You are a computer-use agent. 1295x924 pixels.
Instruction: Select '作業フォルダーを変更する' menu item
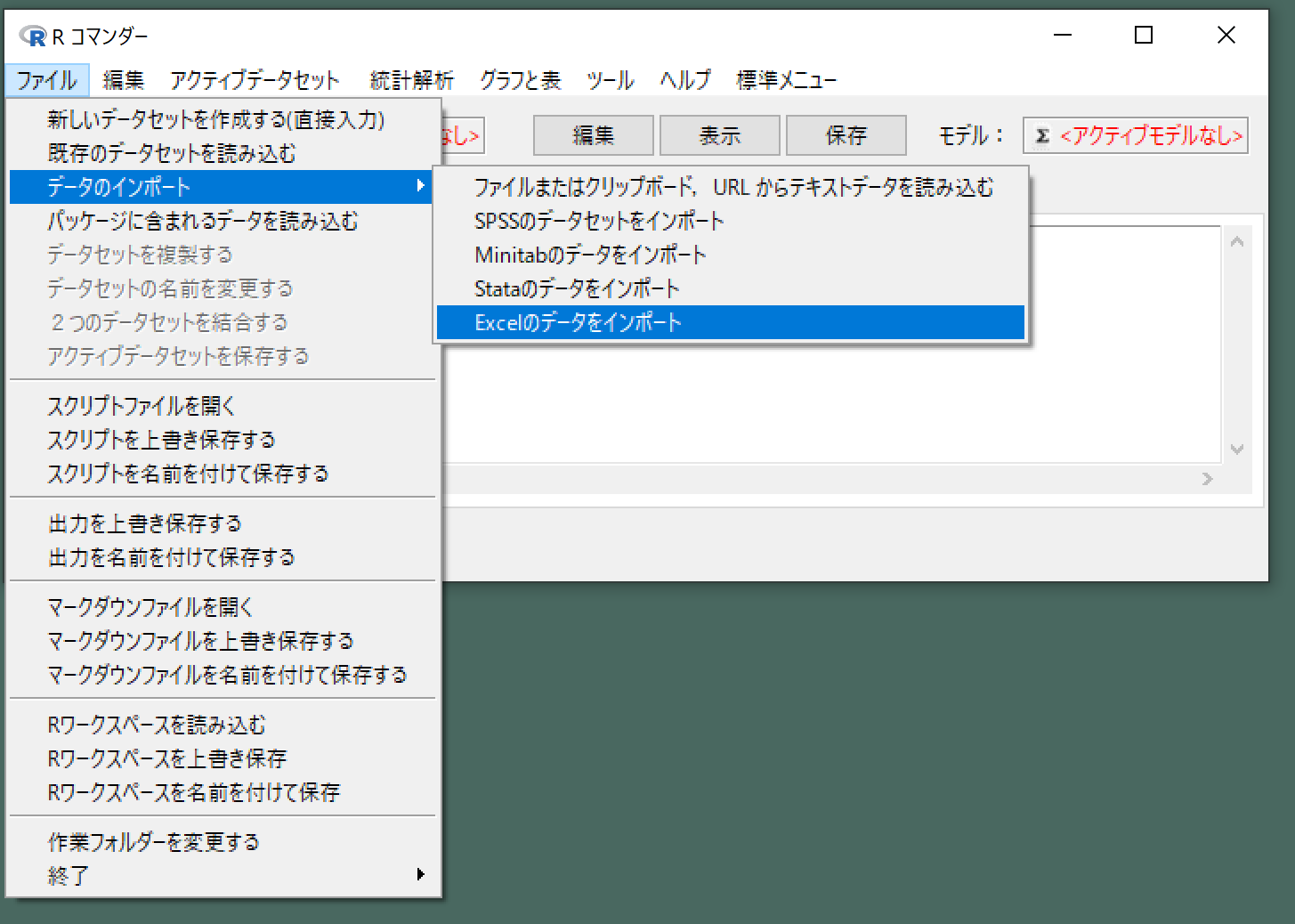coord(153,842)
